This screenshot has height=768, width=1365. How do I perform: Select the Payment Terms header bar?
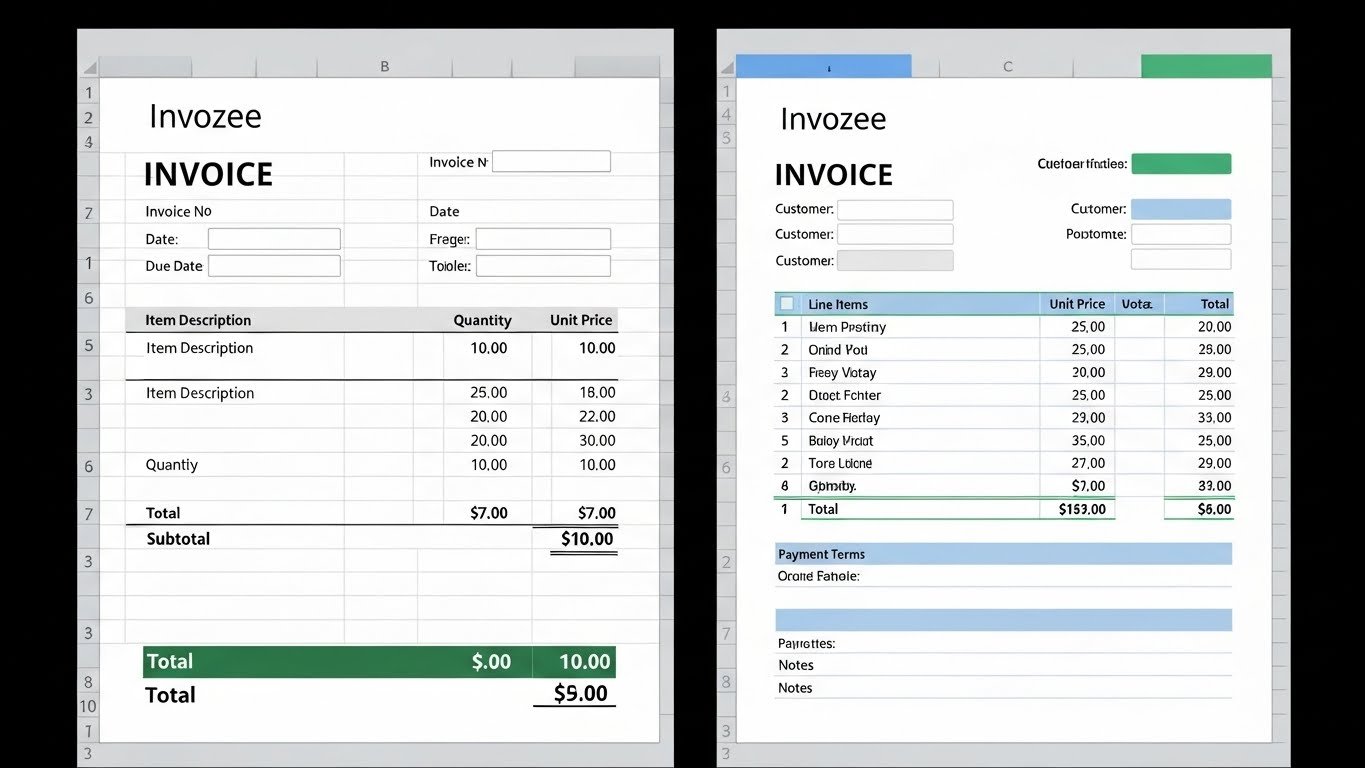1002,553
